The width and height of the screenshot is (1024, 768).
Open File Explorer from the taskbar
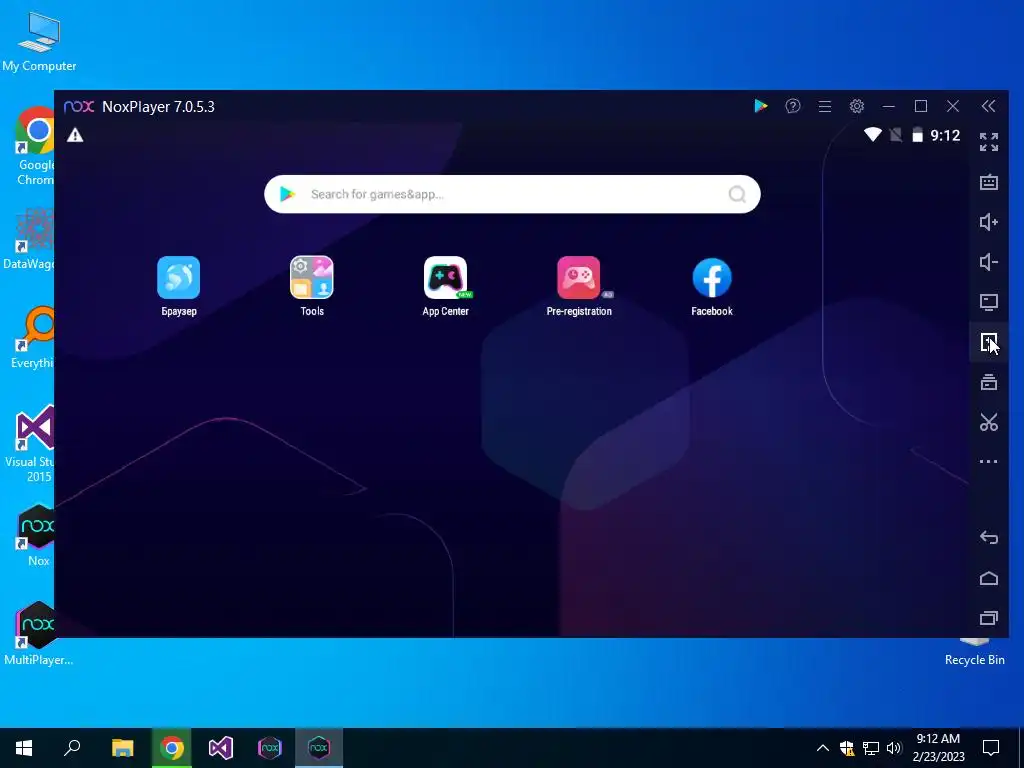point(122,748)
